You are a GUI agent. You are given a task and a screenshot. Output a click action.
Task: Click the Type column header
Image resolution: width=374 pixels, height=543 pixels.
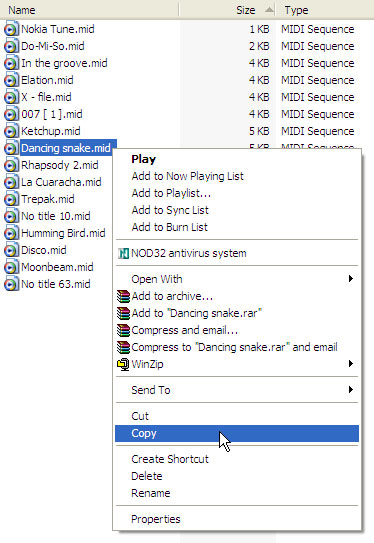[x=325, y=10]
